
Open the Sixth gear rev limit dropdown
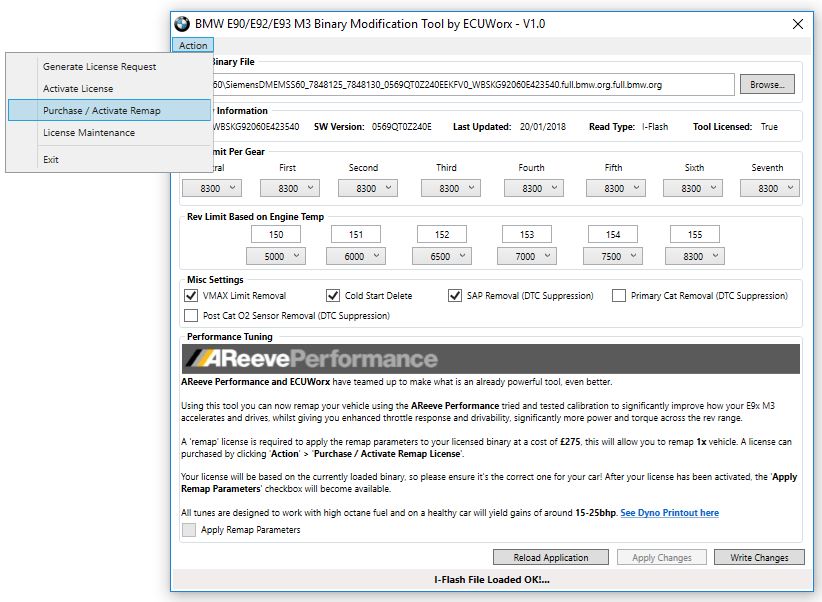click(x=693, y=188)
